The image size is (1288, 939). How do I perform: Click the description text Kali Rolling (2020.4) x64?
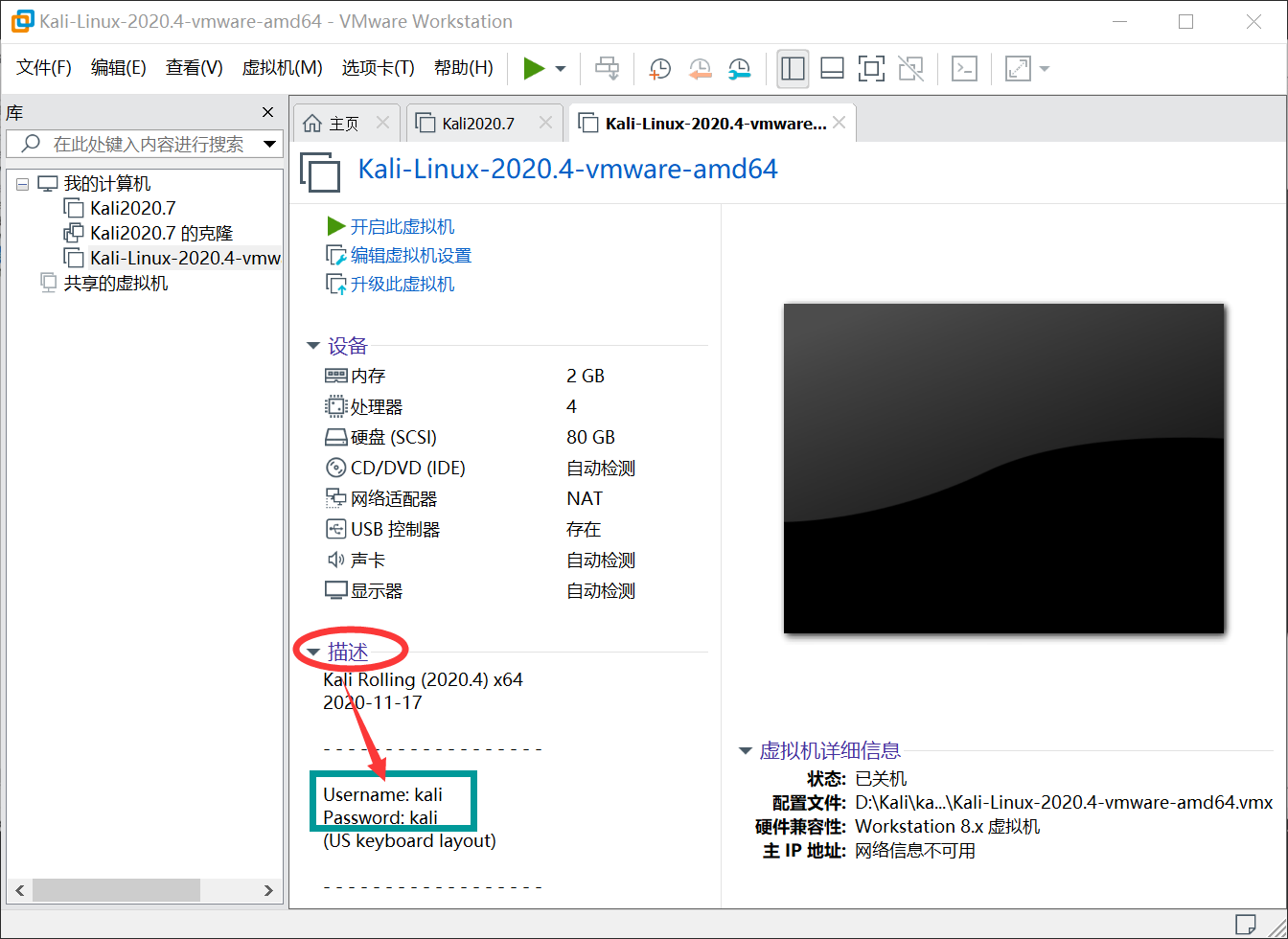424,680
